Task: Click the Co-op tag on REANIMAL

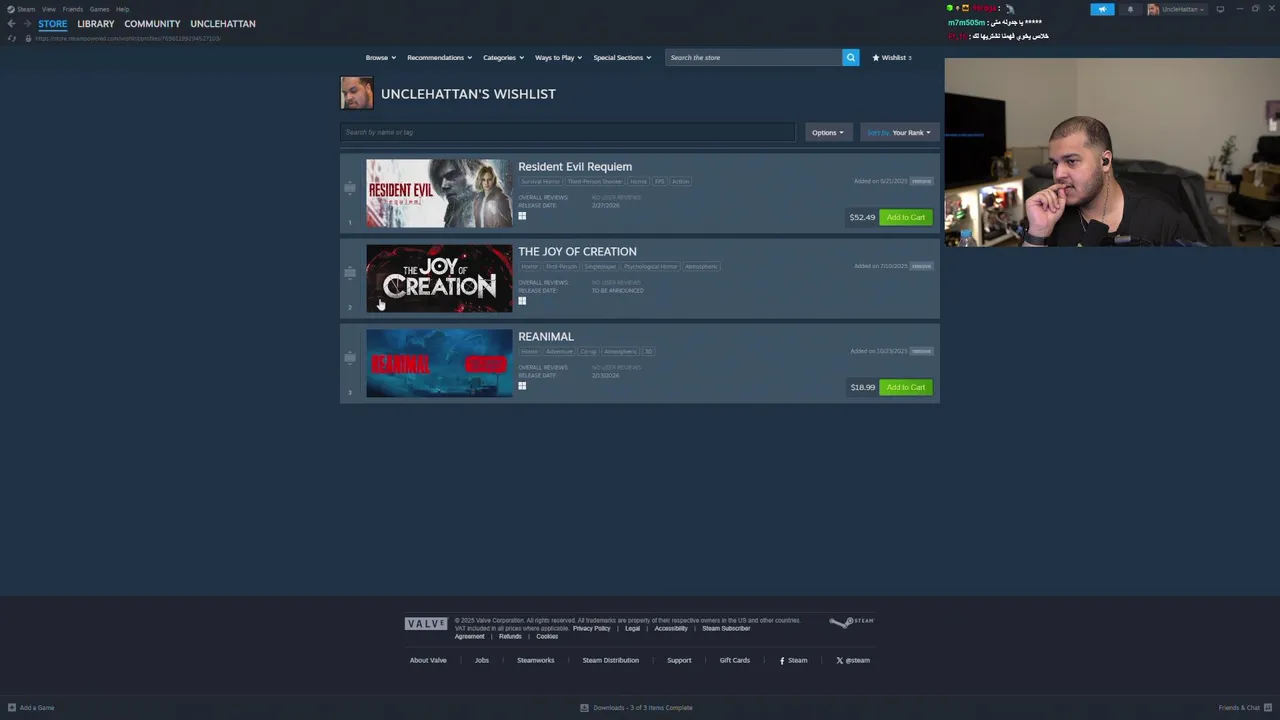Action: pos(588,352)
